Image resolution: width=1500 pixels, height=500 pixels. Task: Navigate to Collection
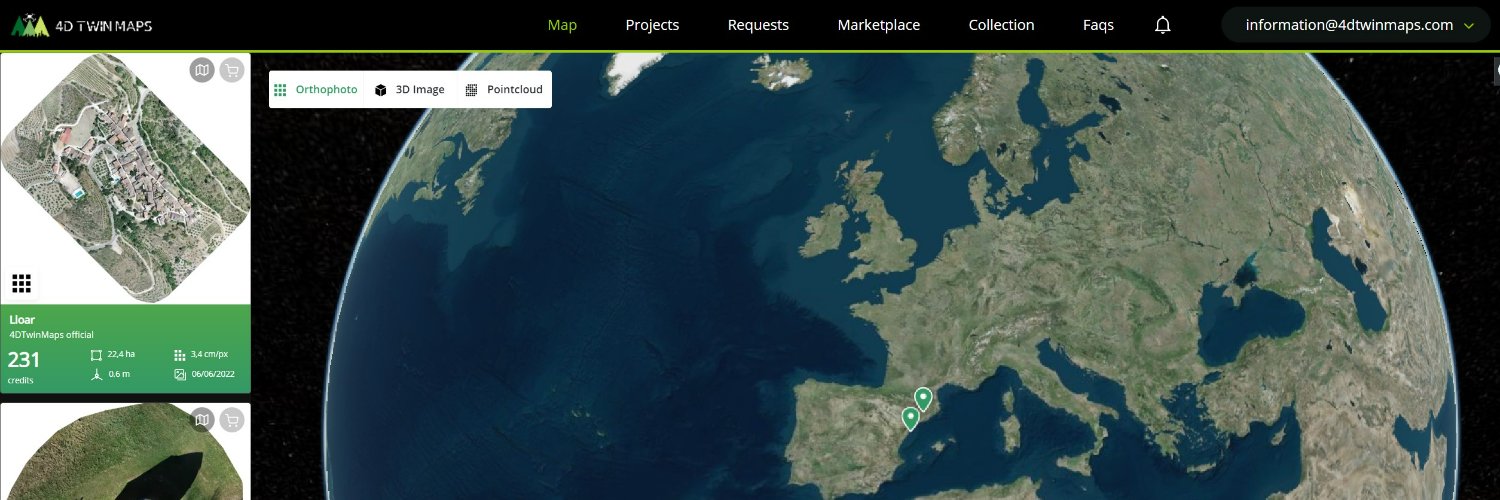(x=1002, y=25)
